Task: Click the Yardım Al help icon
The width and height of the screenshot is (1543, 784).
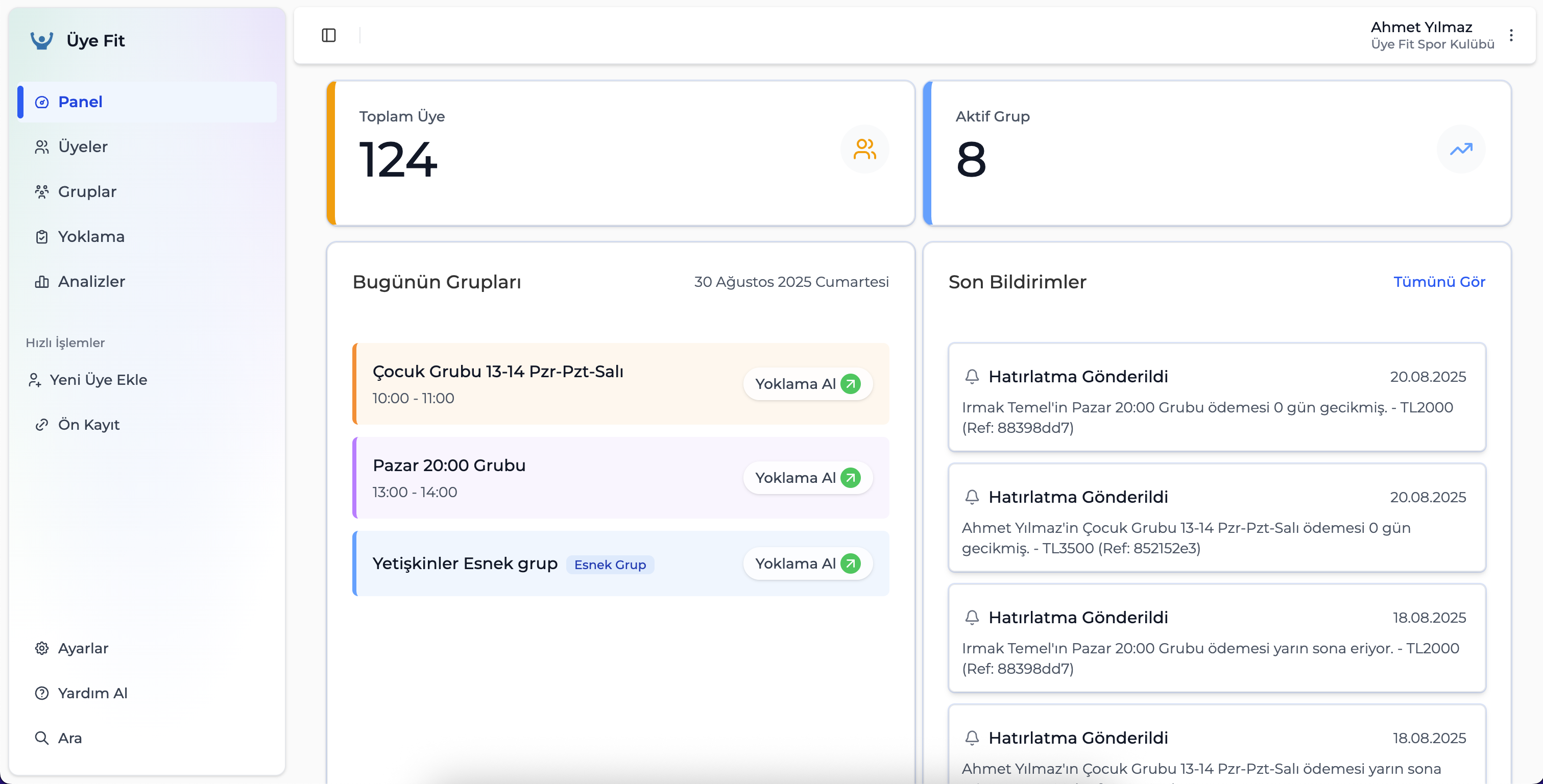Action: (41, 693)
